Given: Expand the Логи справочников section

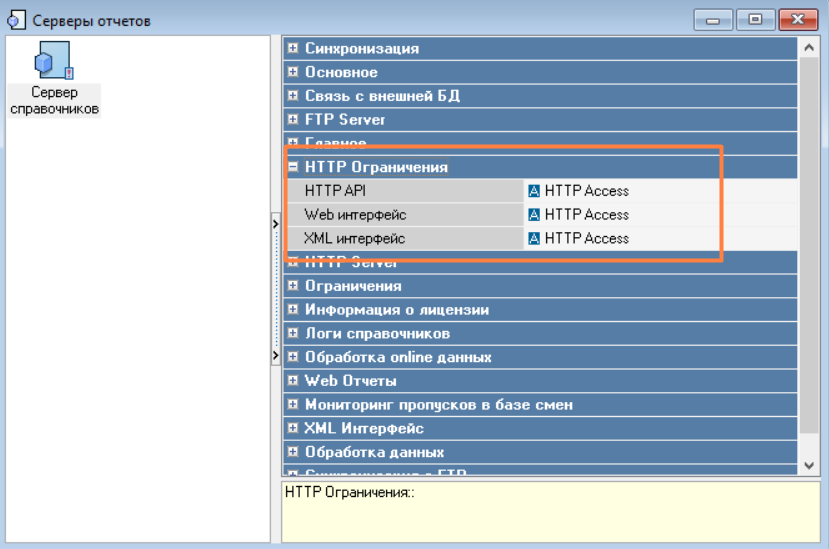Looking at the screenshot, I should coord(293,334).
